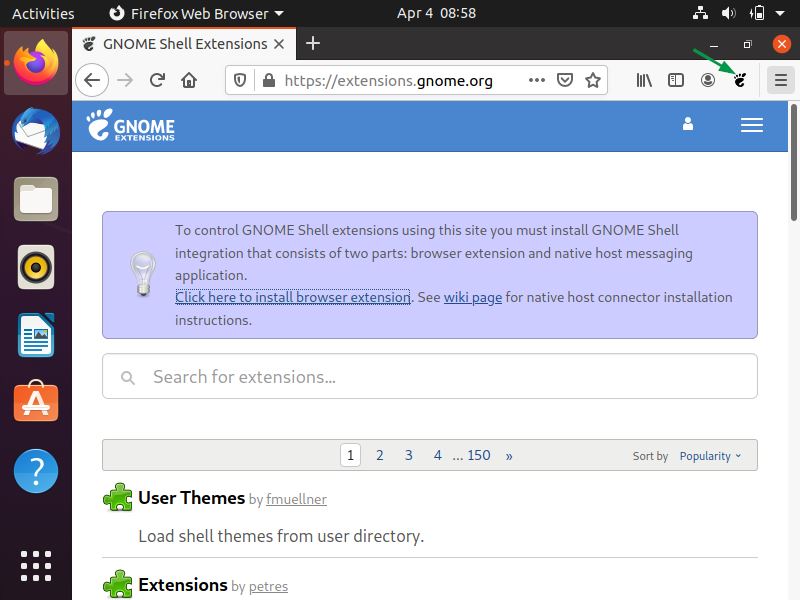
Task: Open Firefox Web Browser app menu
Action: (x=197, y=13)
